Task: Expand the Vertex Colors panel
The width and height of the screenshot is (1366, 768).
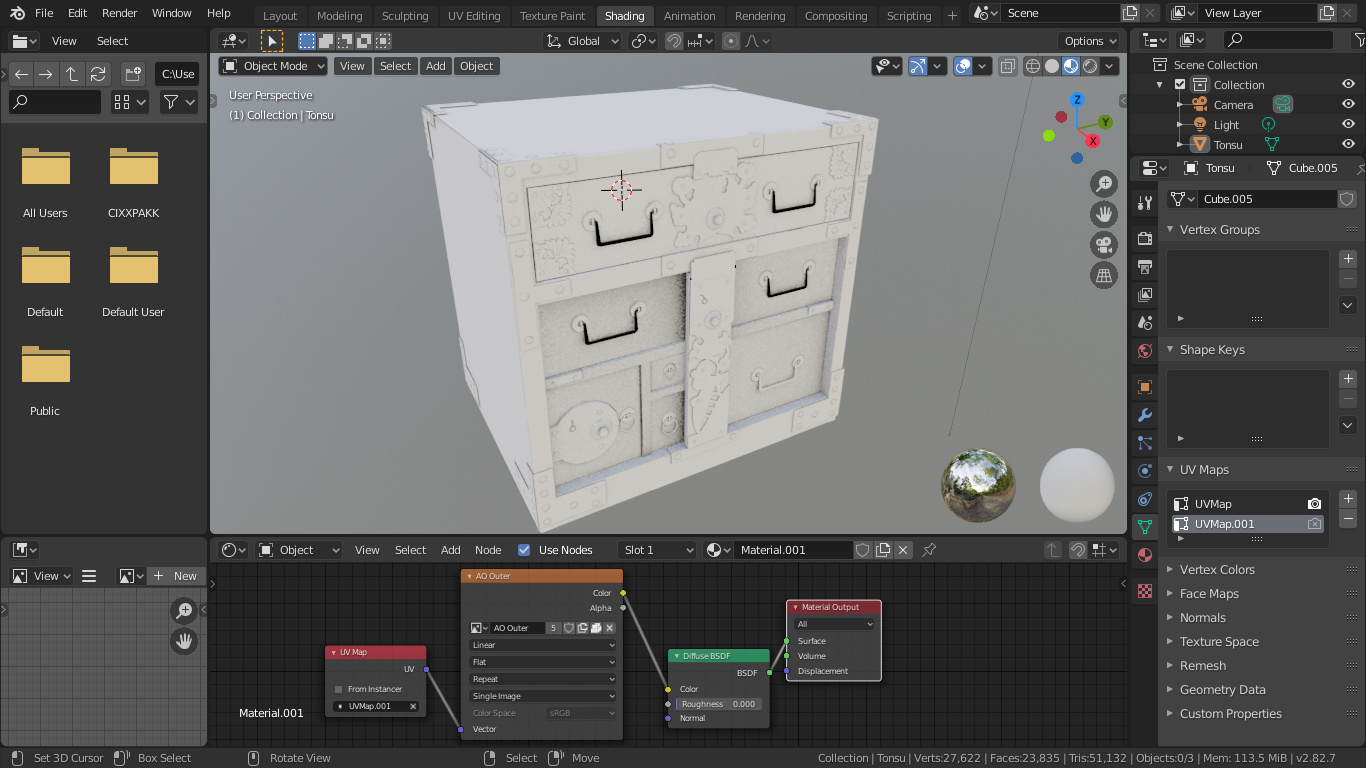Action: [x=1216, y=569]
